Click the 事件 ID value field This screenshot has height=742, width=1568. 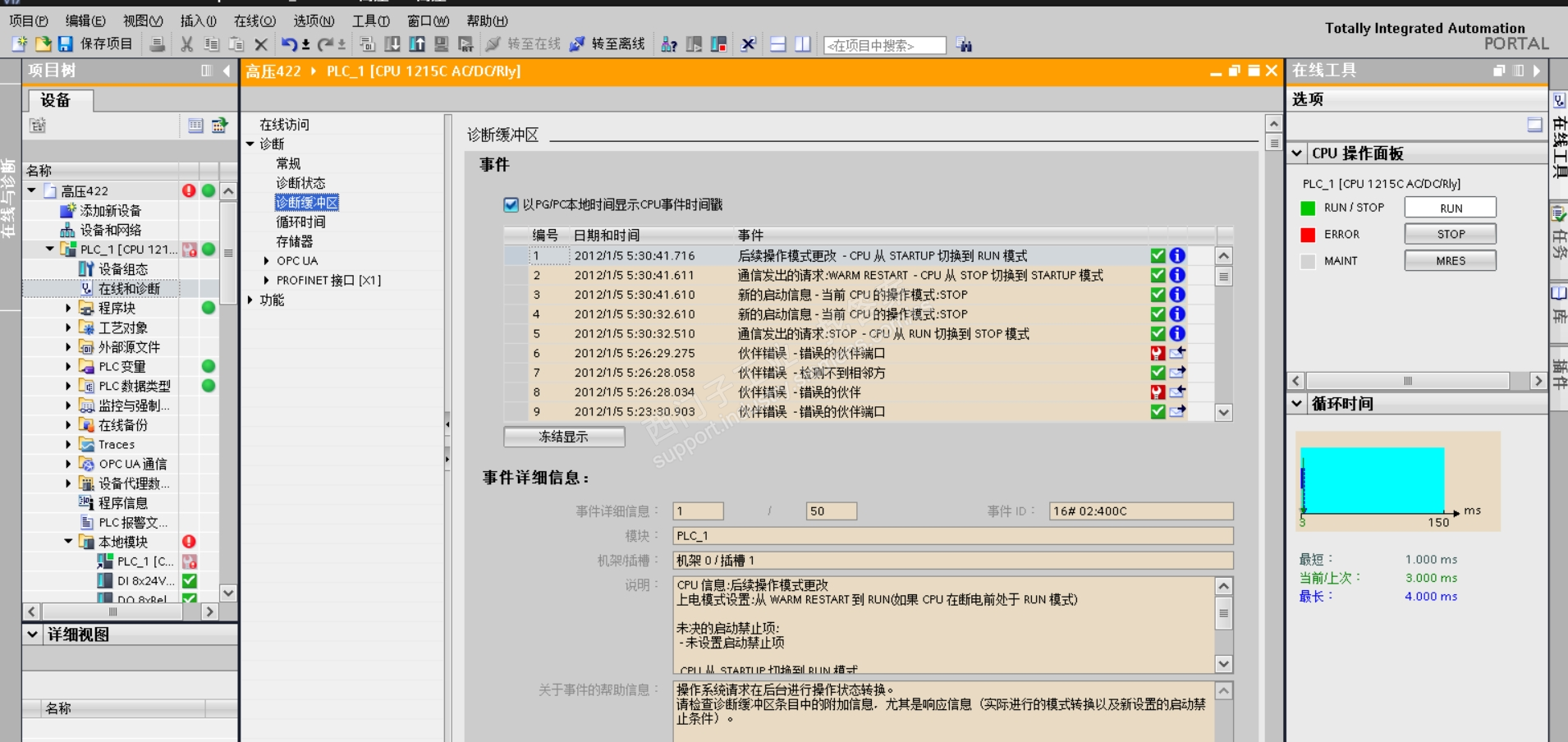pyautogui.click(x=1141, y=511)
